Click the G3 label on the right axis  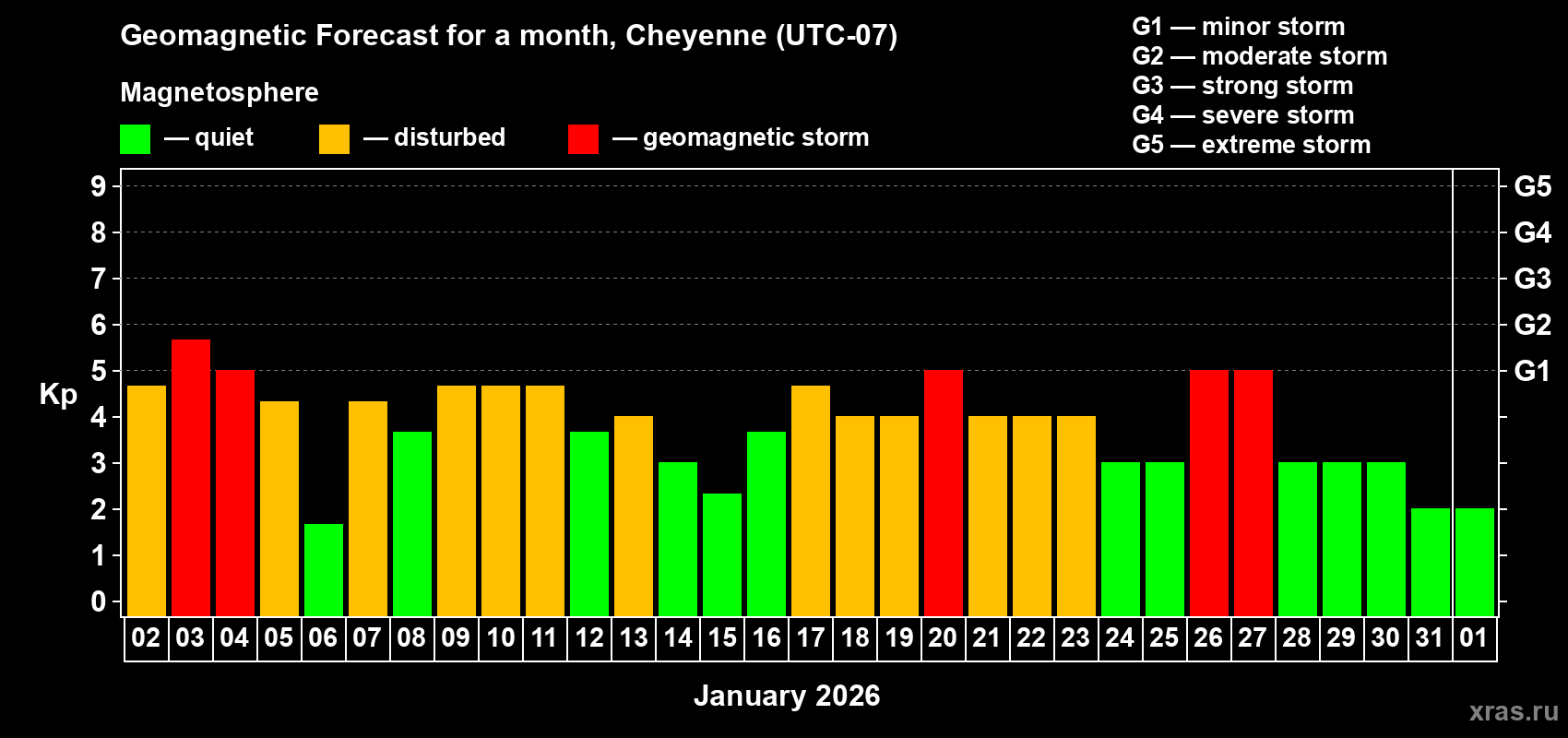tap(1532, 279)
